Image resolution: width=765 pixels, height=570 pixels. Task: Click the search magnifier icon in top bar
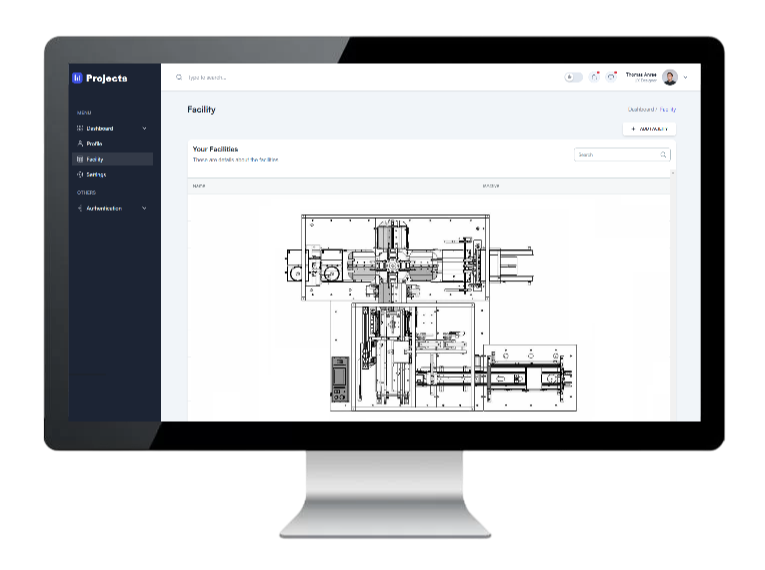point(179,77)
